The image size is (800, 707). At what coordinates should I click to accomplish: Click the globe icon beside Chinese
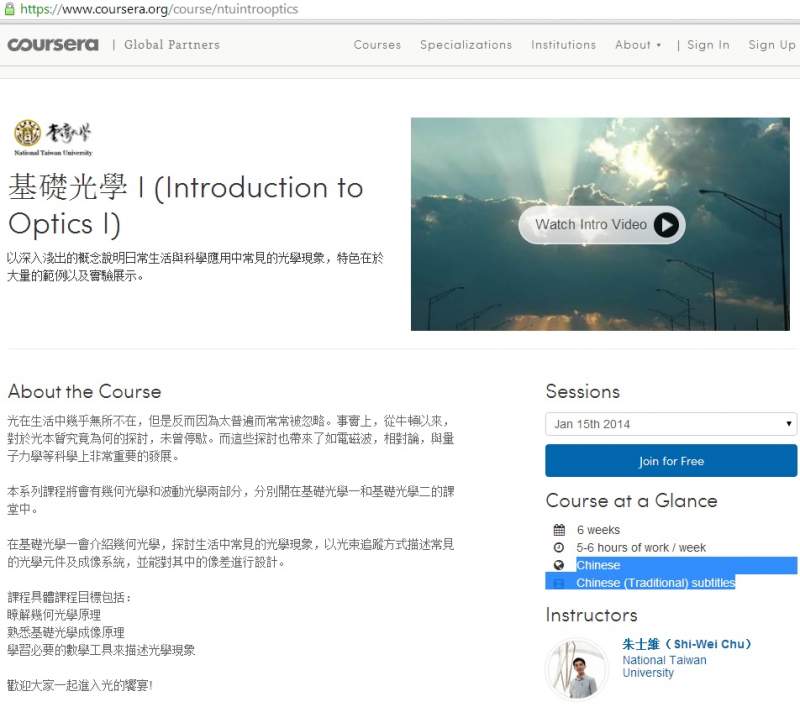(559, 565)
